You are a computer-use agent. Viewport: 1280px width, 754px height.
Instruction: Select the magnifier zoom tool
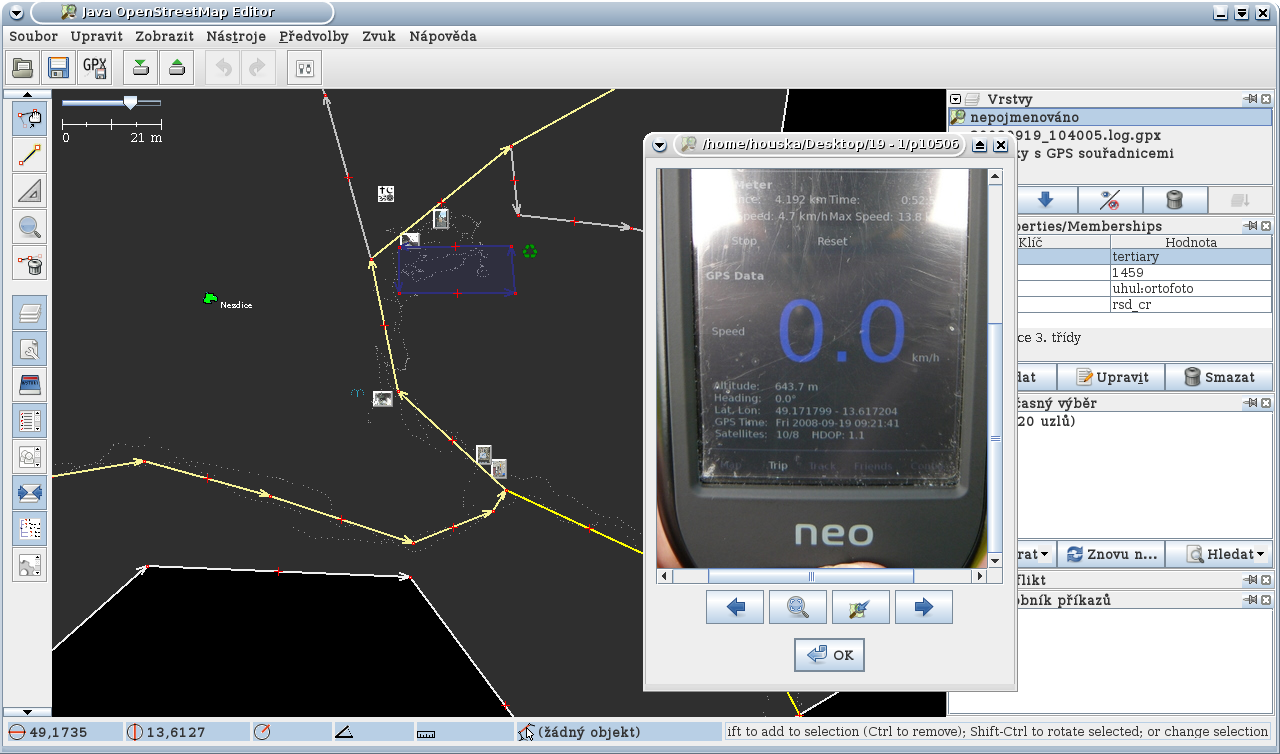coord(30,227)
